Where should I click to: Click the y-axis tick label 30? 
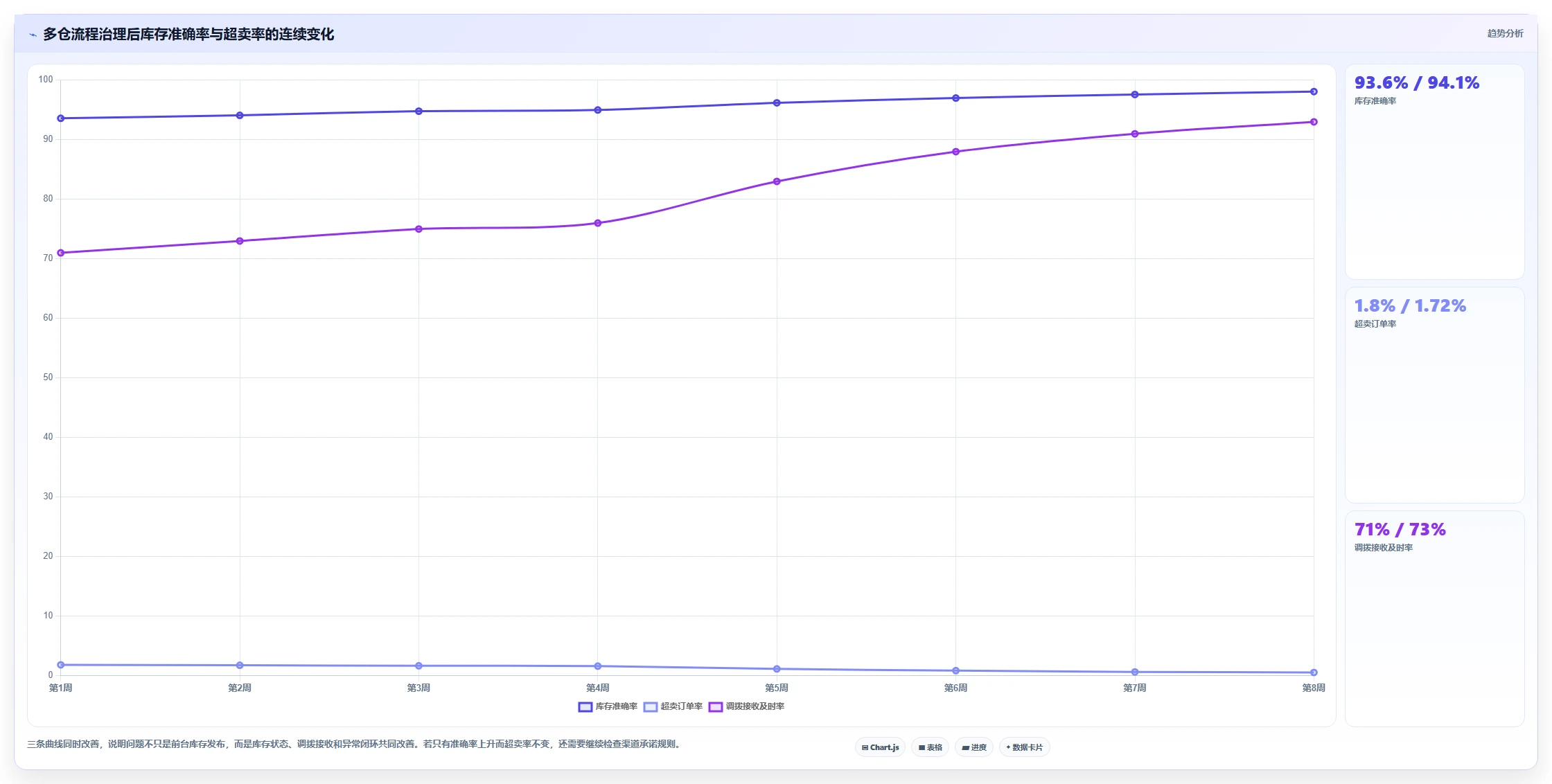(x=48, y=497)
